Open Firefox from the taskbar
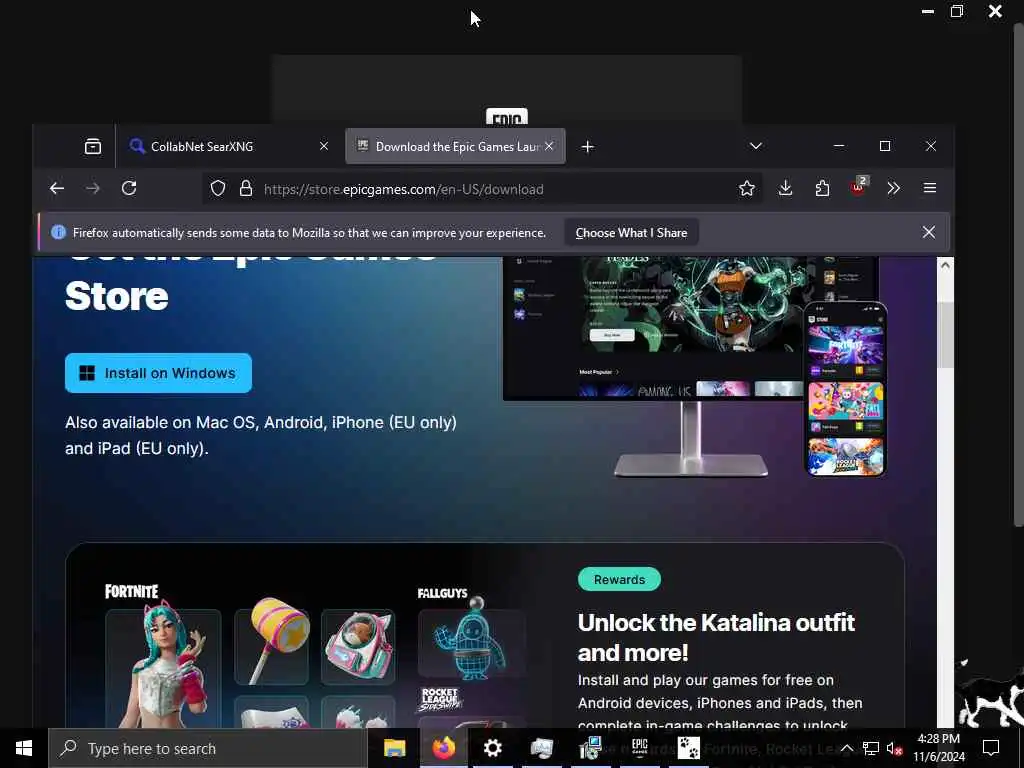1024x768 pixels. 443,748
